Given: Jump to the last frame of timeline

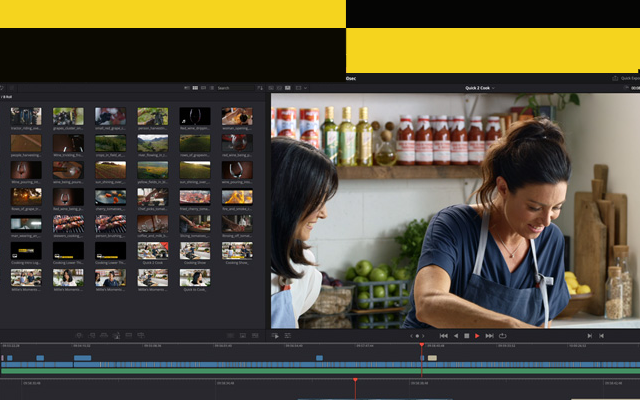Looking at the screenshot, I should [489, 336].
